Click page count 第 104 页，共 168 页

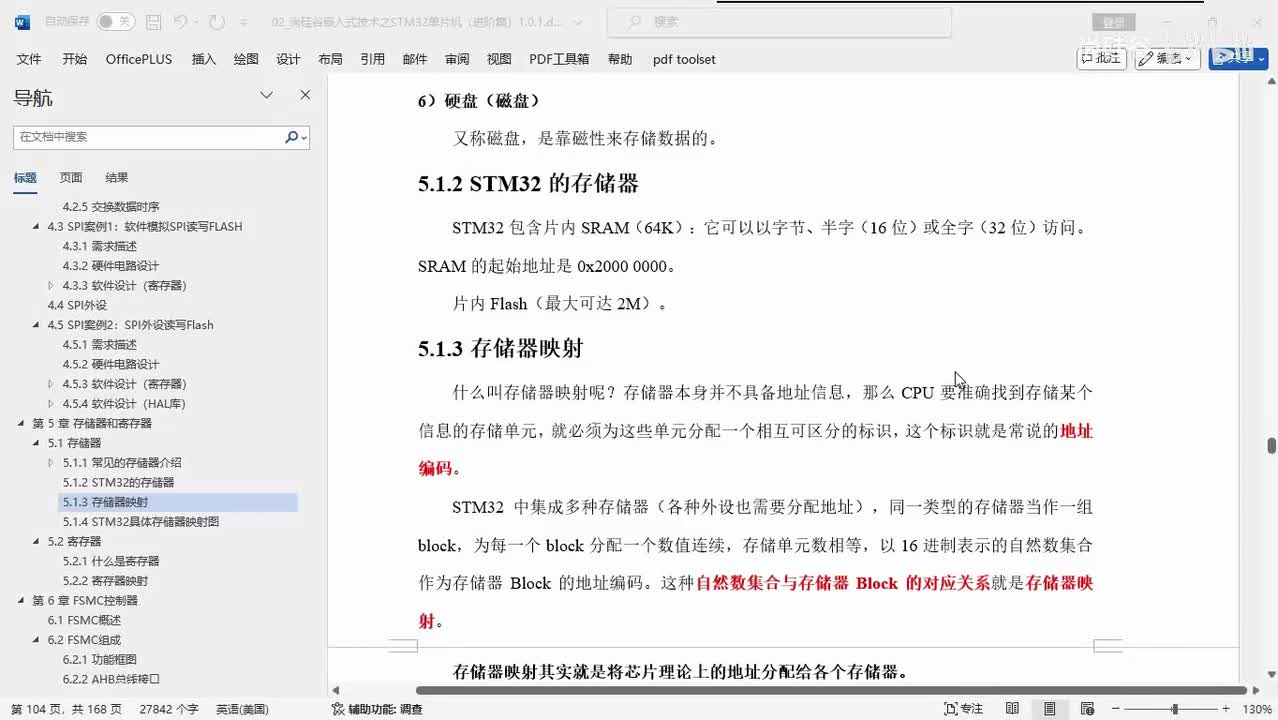tap(66, 709)
